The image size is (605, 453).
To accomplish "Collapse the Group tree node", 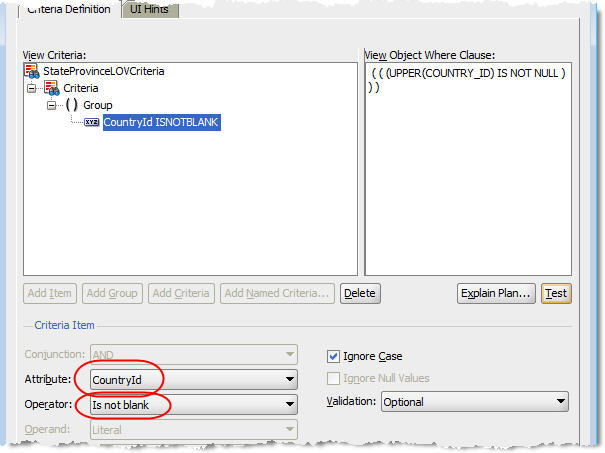I will [x=52, y=105].
